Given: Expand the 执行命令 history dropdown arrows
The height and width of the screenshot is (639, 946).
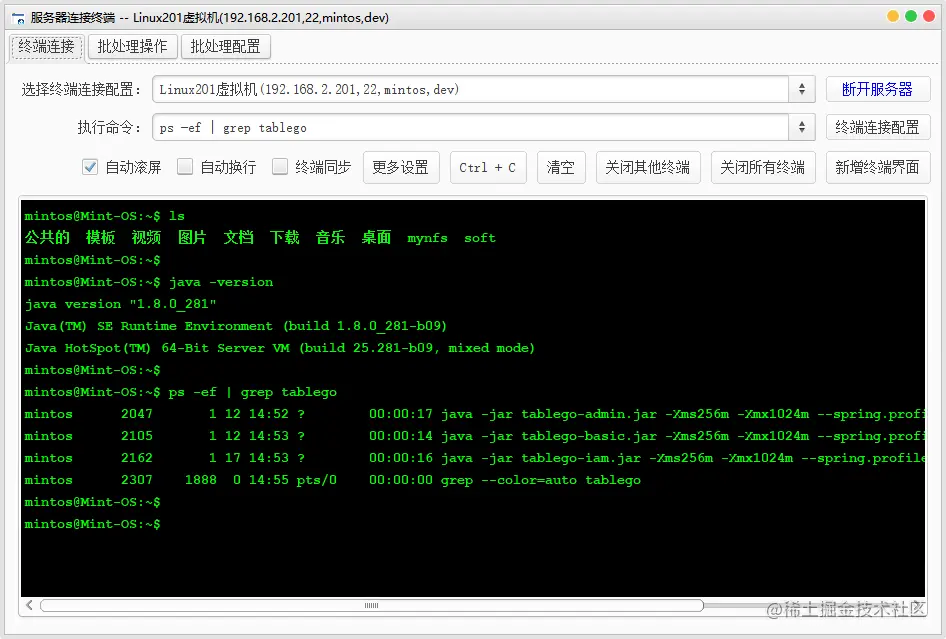Looking at the screenshot, I should click(802, 127).
